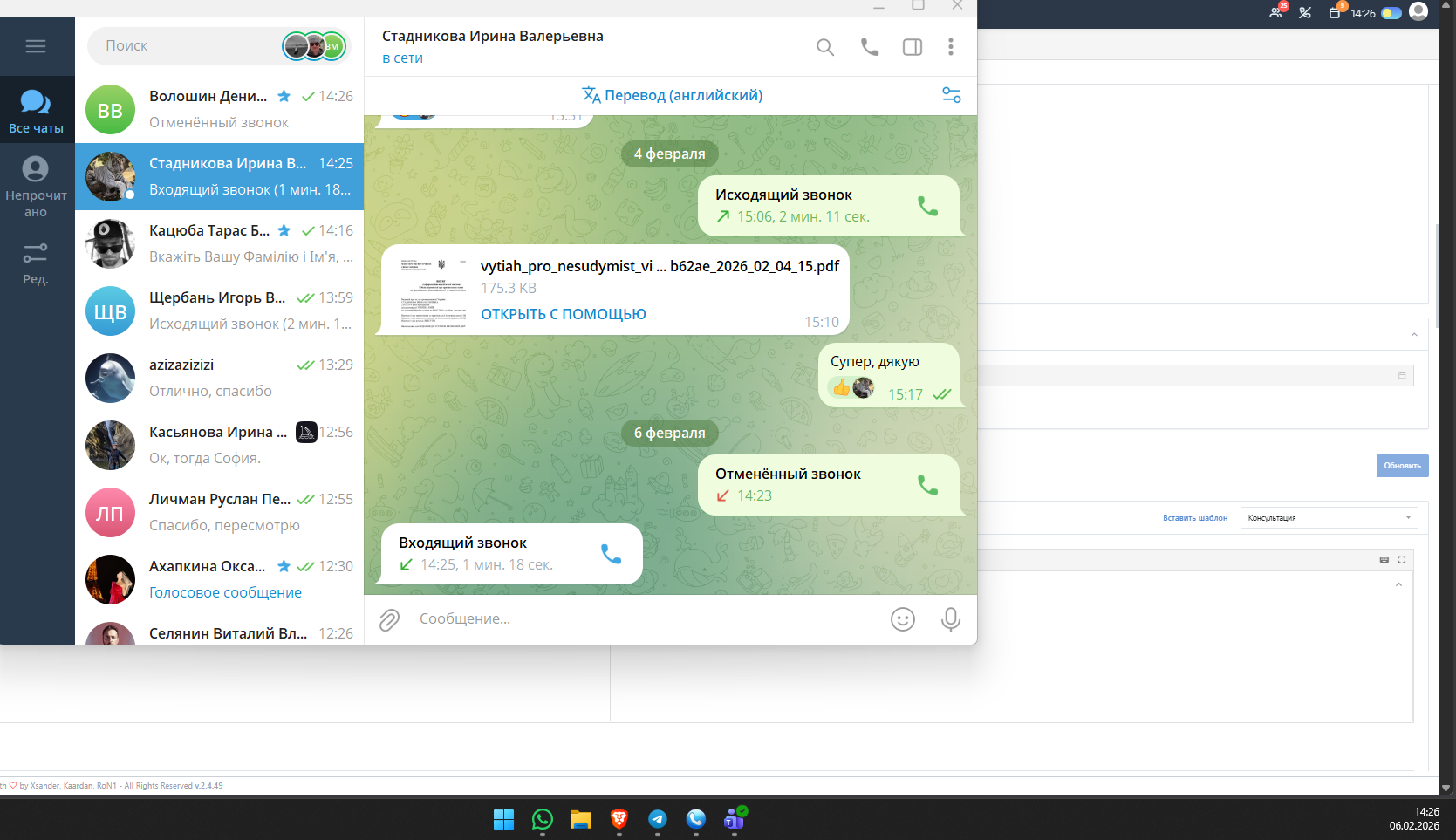Click 'ОТКРЫТЬ С ПОМОЩЬЮ' on the PDF
Viewport: 1456px width, 840px height.
click(x=564, y=314)
